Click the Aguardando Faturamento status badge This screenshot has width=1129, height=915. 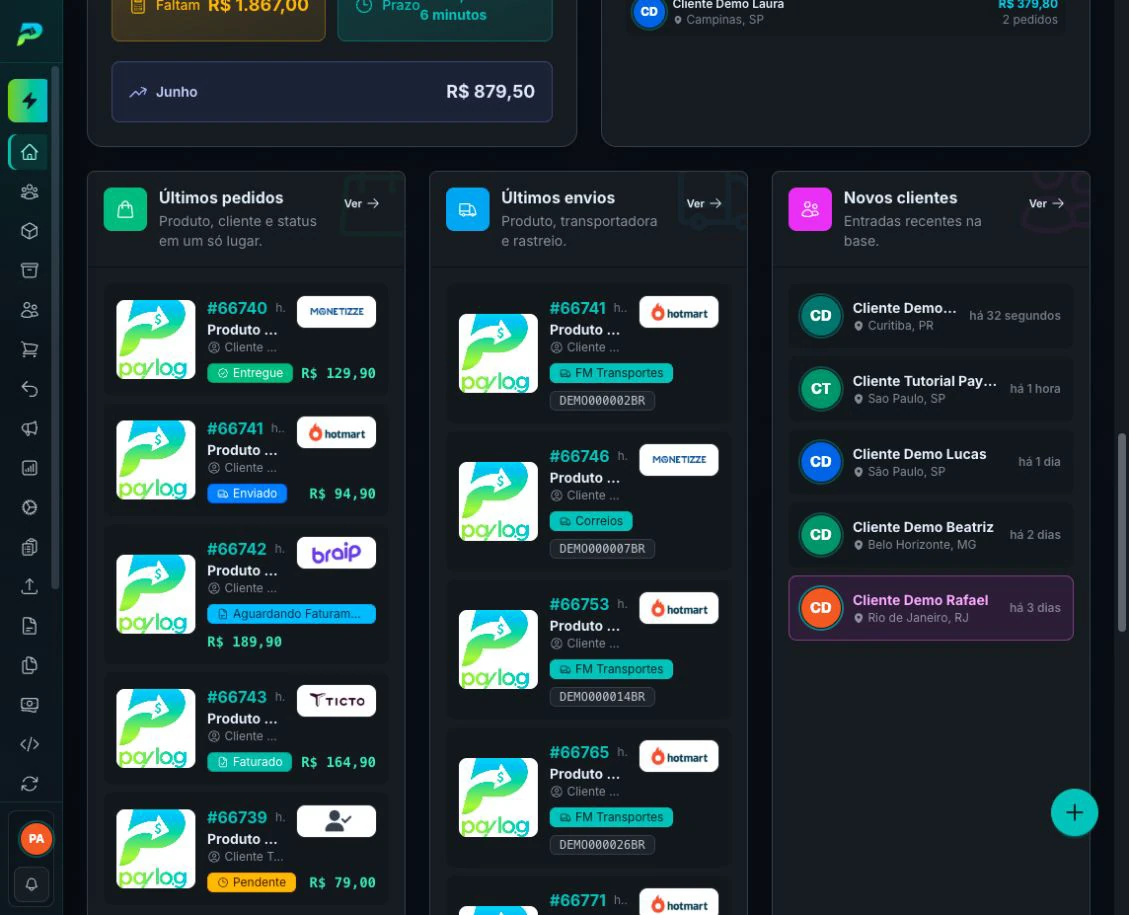click(292, 614)
